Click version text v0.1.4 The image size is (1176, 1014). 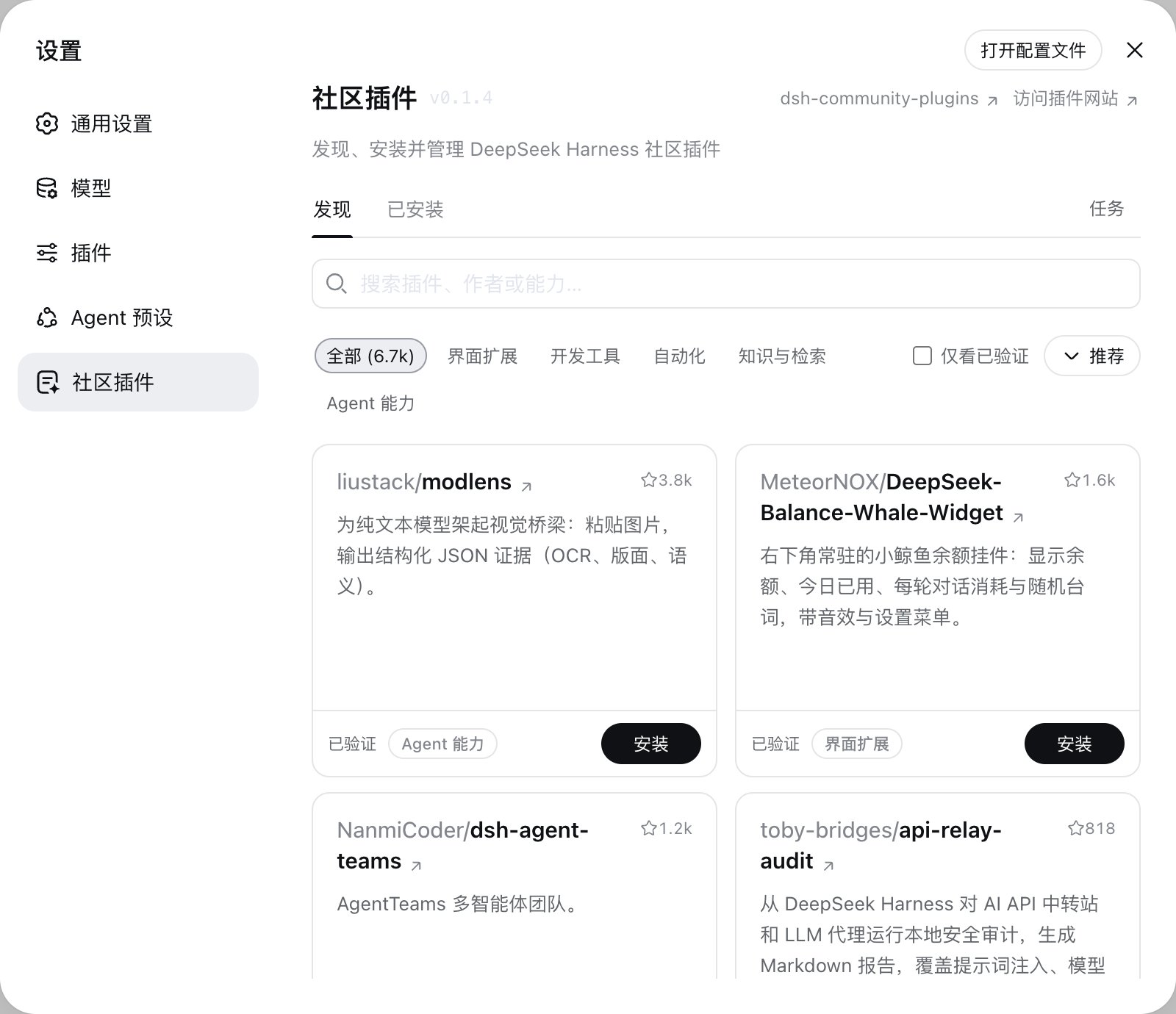click(x=461, y=98)
